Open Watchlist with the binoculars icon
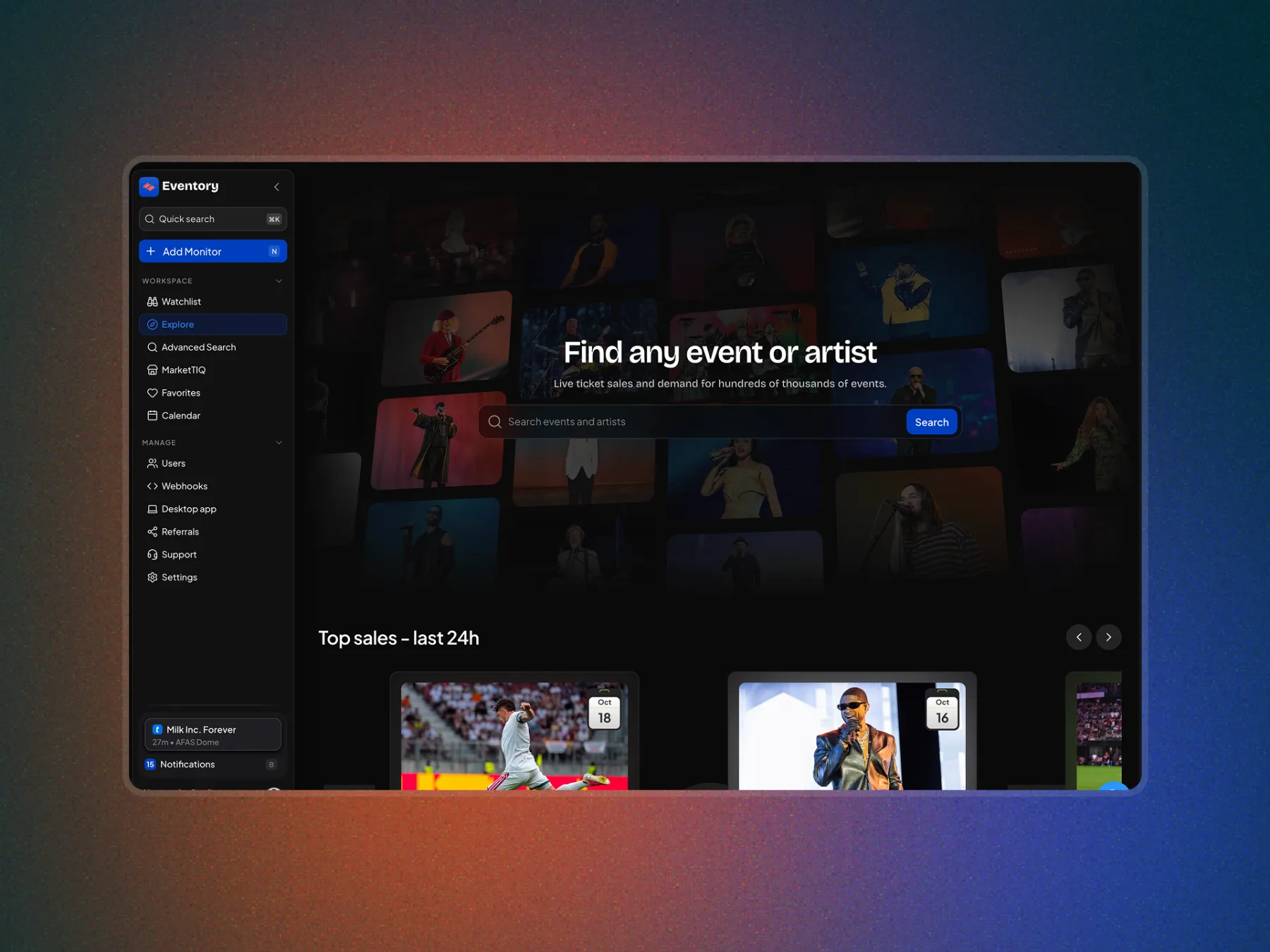This screenshot has width=1270, height=952. tap(152, 302)
